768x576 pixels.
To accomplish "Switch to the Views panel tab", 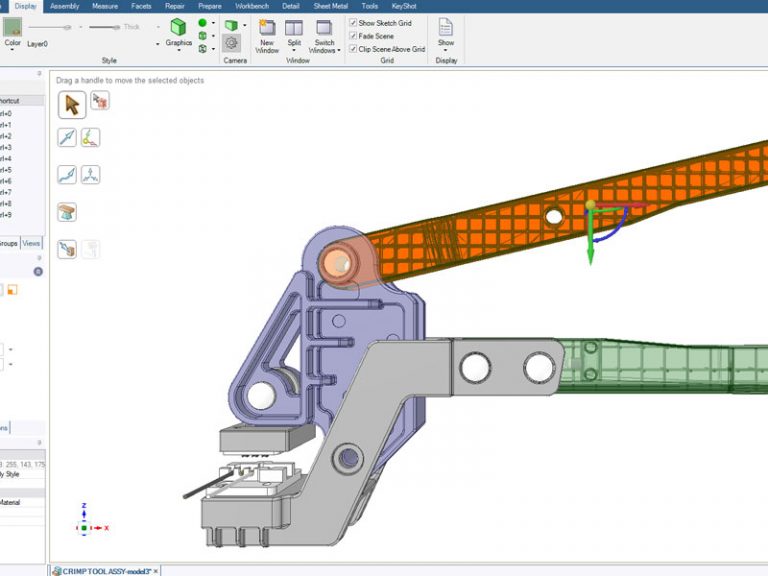I will click(31, 243).
